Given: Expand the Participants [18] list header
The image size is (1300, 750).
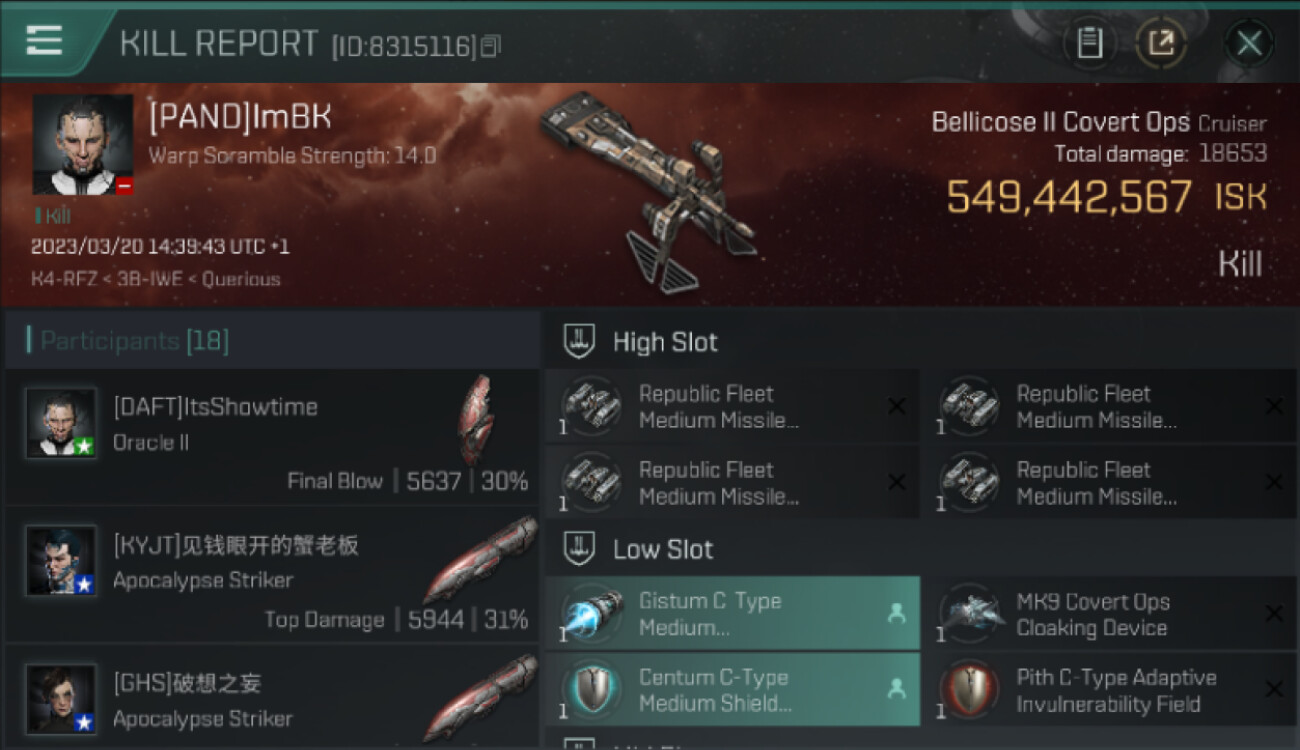Looking at the screenshot, I should pyautogui.click(x=272, y=341).
